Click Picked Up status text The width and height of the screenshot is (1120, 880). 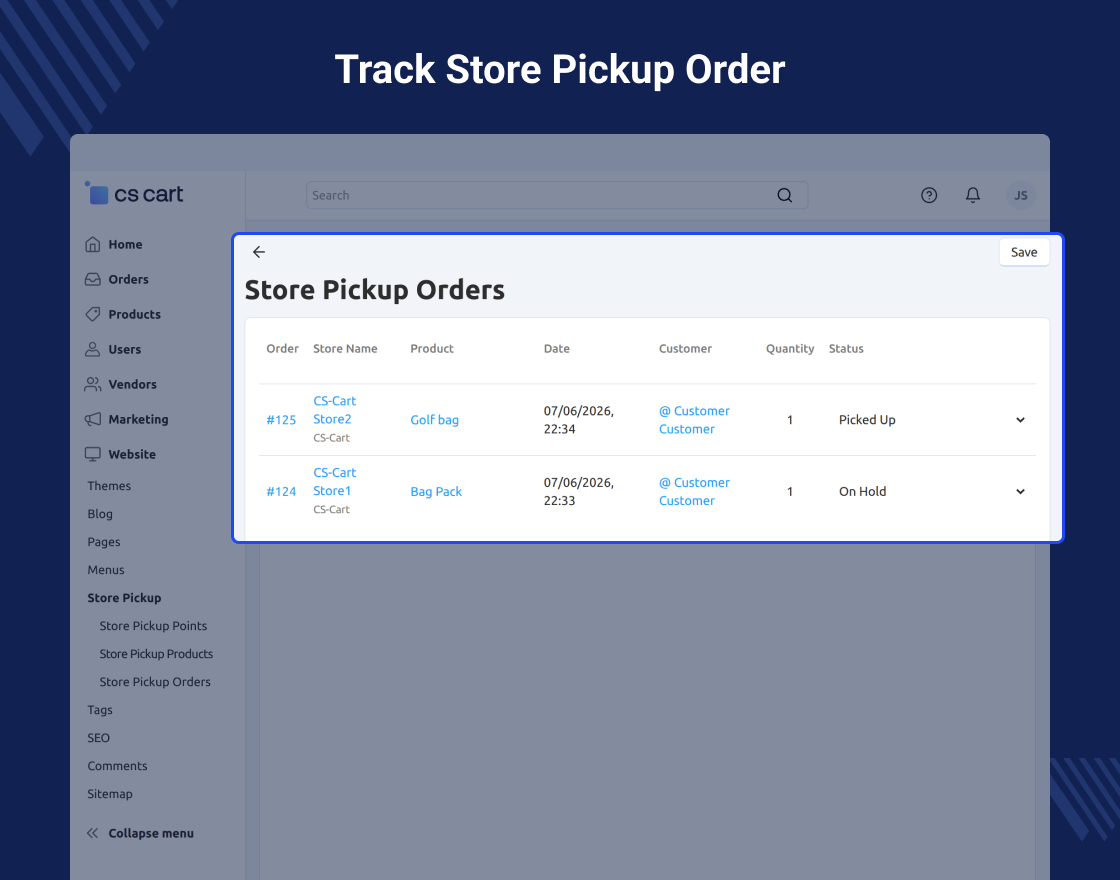866,420
